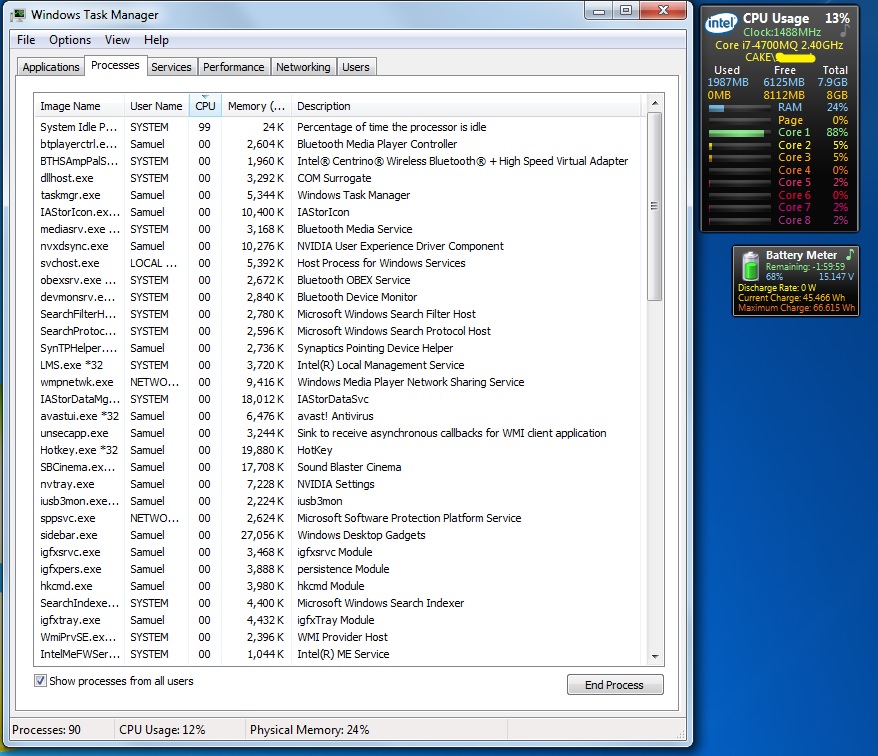Viewport: 878px width, 756px height.
Task: Sort by CPU column header
Action: coord(206,106)
